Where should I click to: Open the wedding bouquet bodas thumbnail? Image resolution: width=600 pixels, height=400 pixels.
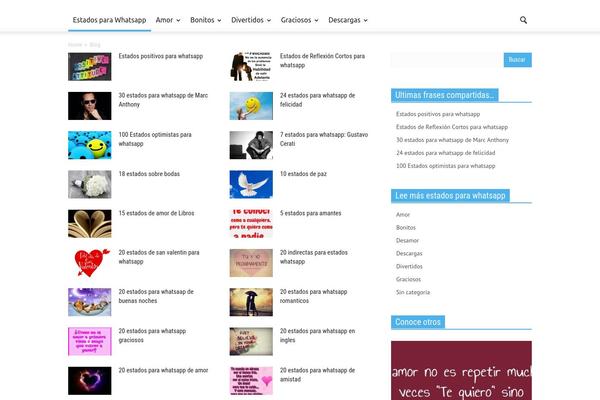[x=89, y=184]
